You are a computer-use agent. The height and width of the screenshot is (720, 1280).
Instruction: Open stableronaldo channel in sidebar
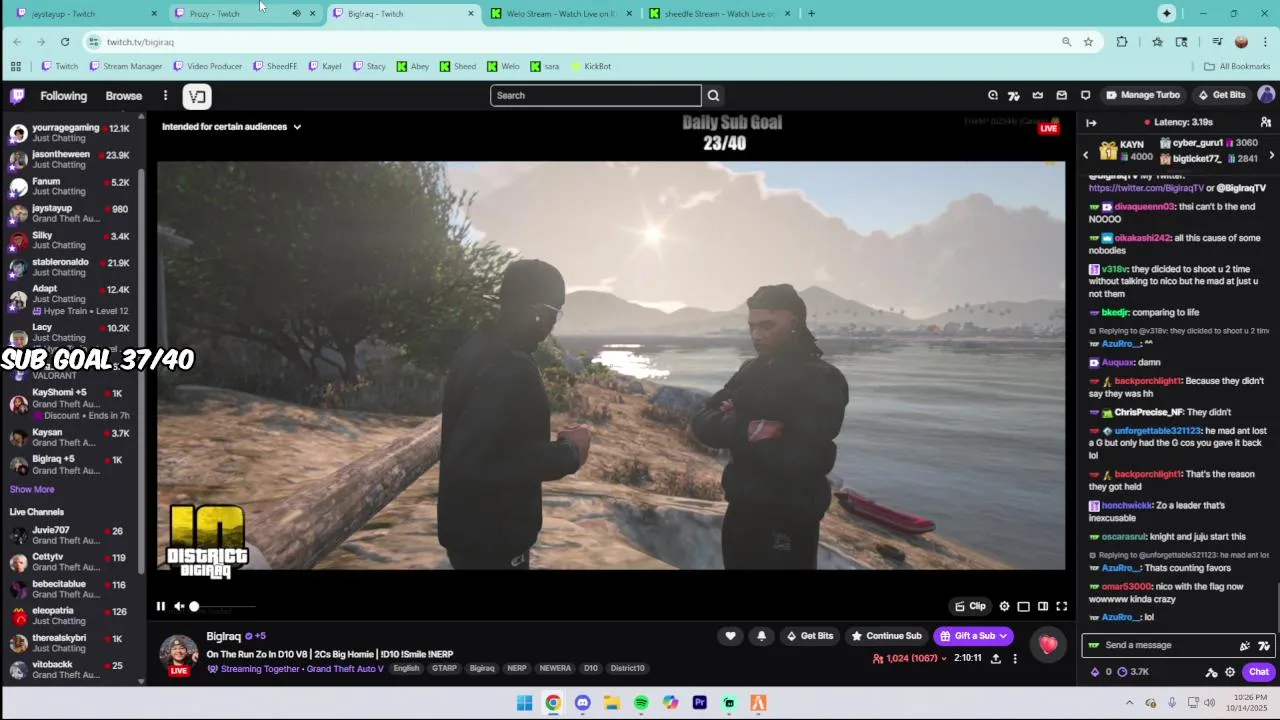coord(70,267)
